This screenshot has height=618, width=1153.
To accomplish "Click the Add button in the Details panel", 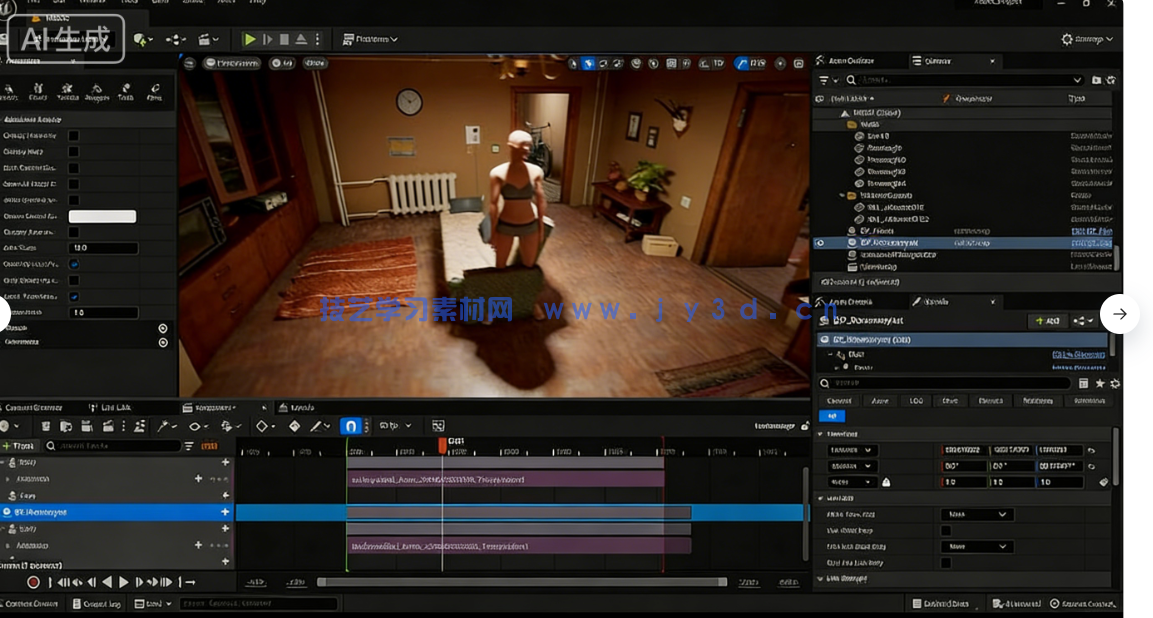I will tap(1047, 320).
